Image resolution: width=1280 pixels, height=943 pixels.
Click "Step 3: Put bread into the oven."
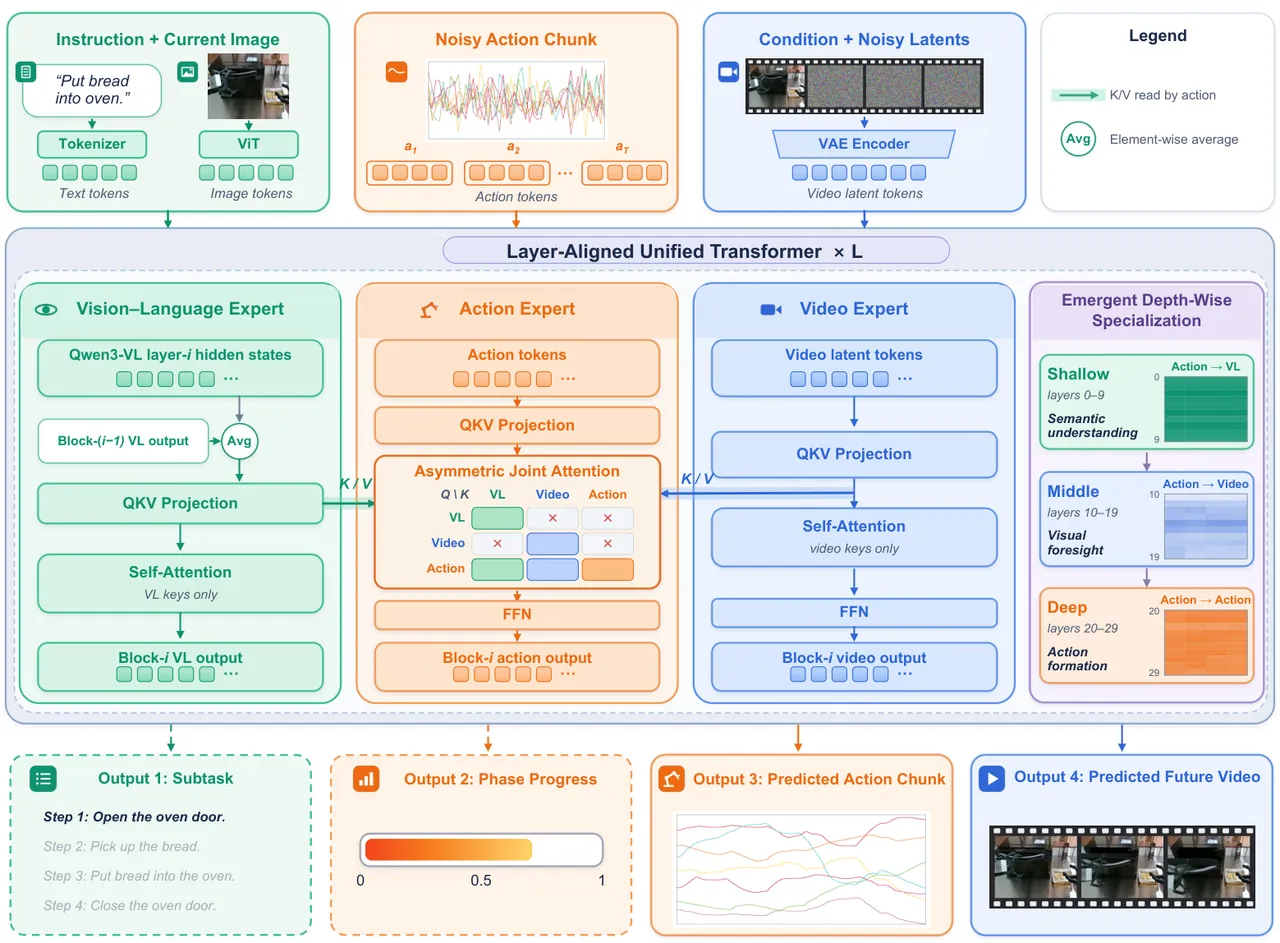(139, 876)
